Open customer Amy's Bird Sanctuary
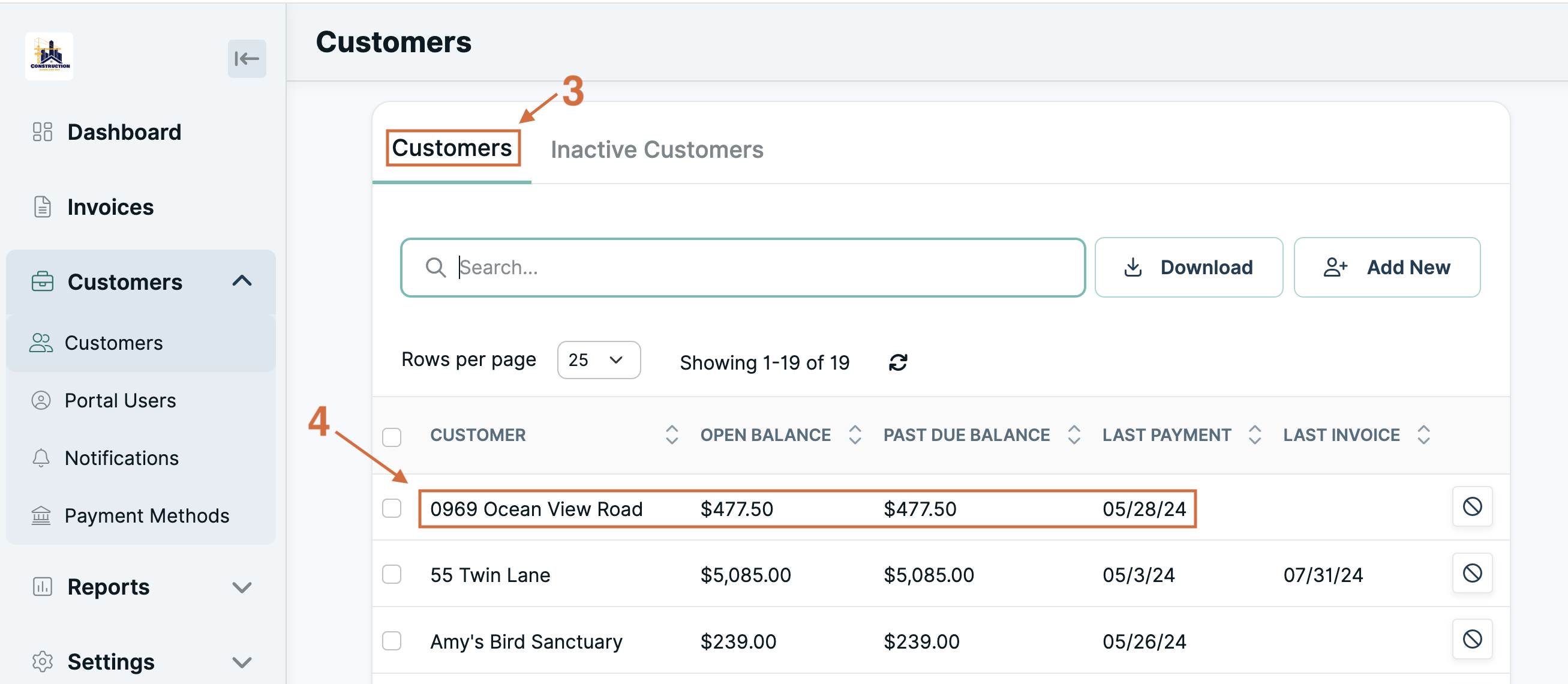 [x=526, y=641]
